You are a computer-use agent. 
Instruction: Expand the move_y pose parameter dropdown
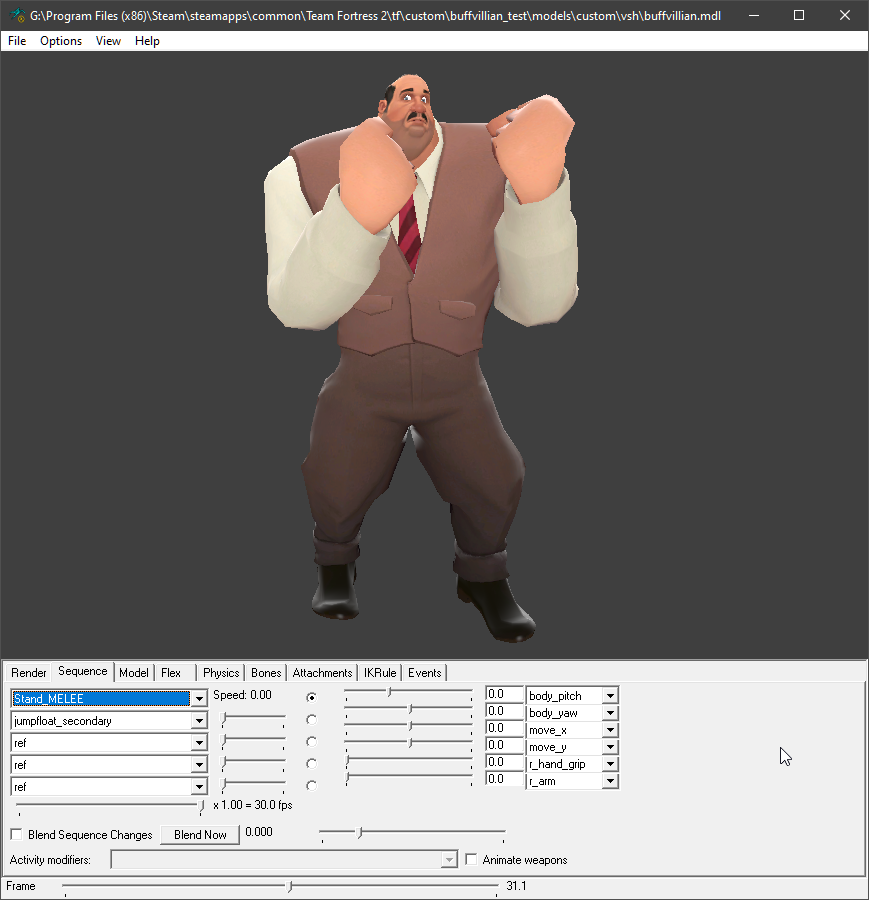(x=610, y=747)
